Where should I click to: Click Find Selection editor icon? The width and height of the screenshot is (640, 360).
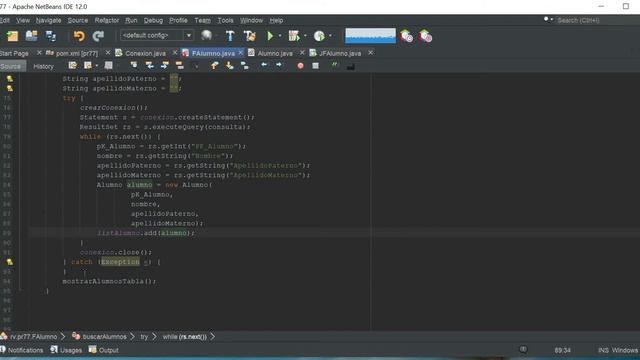pos(134,65)
